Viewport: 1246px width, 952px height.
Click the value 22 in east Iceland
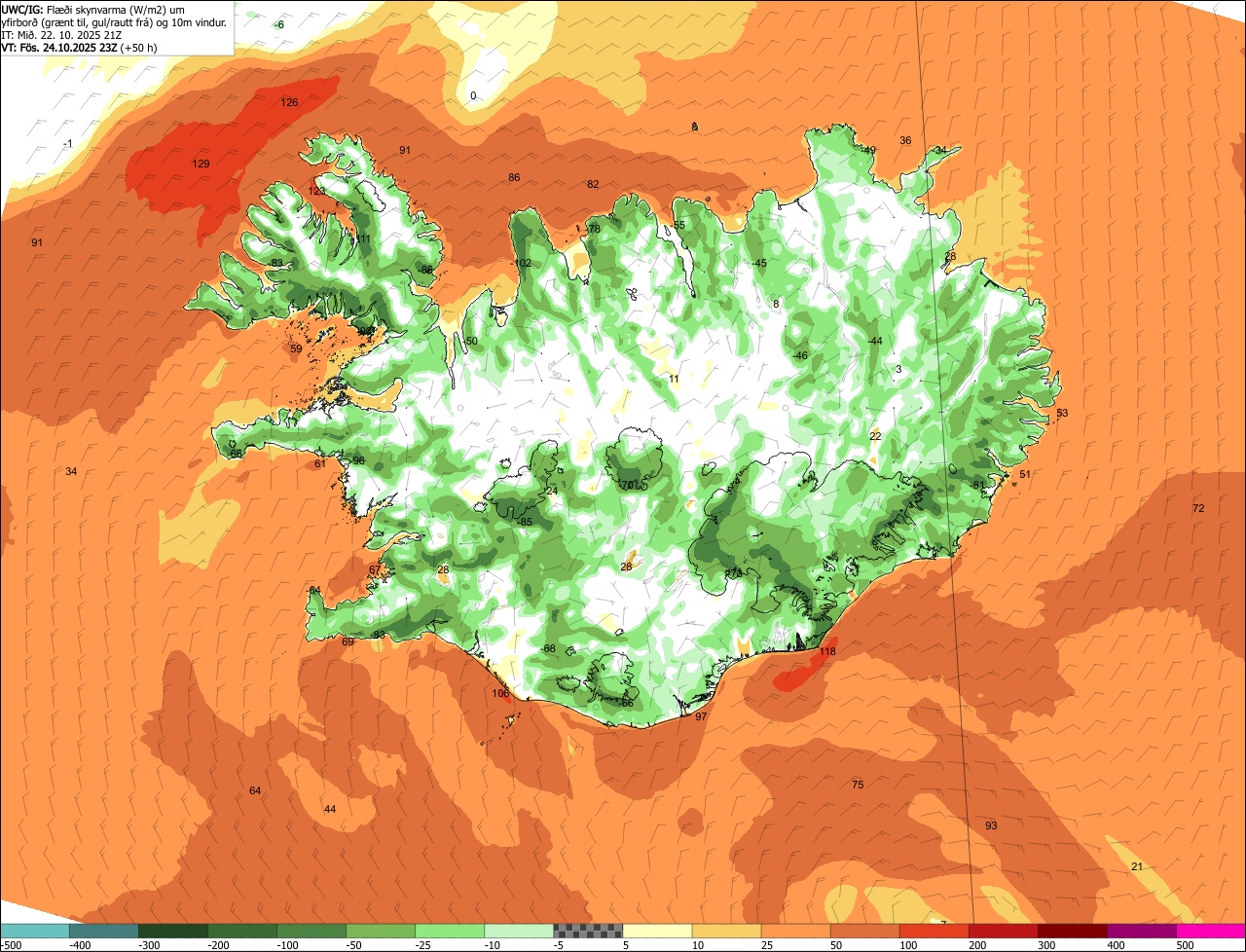pos(875,436)
